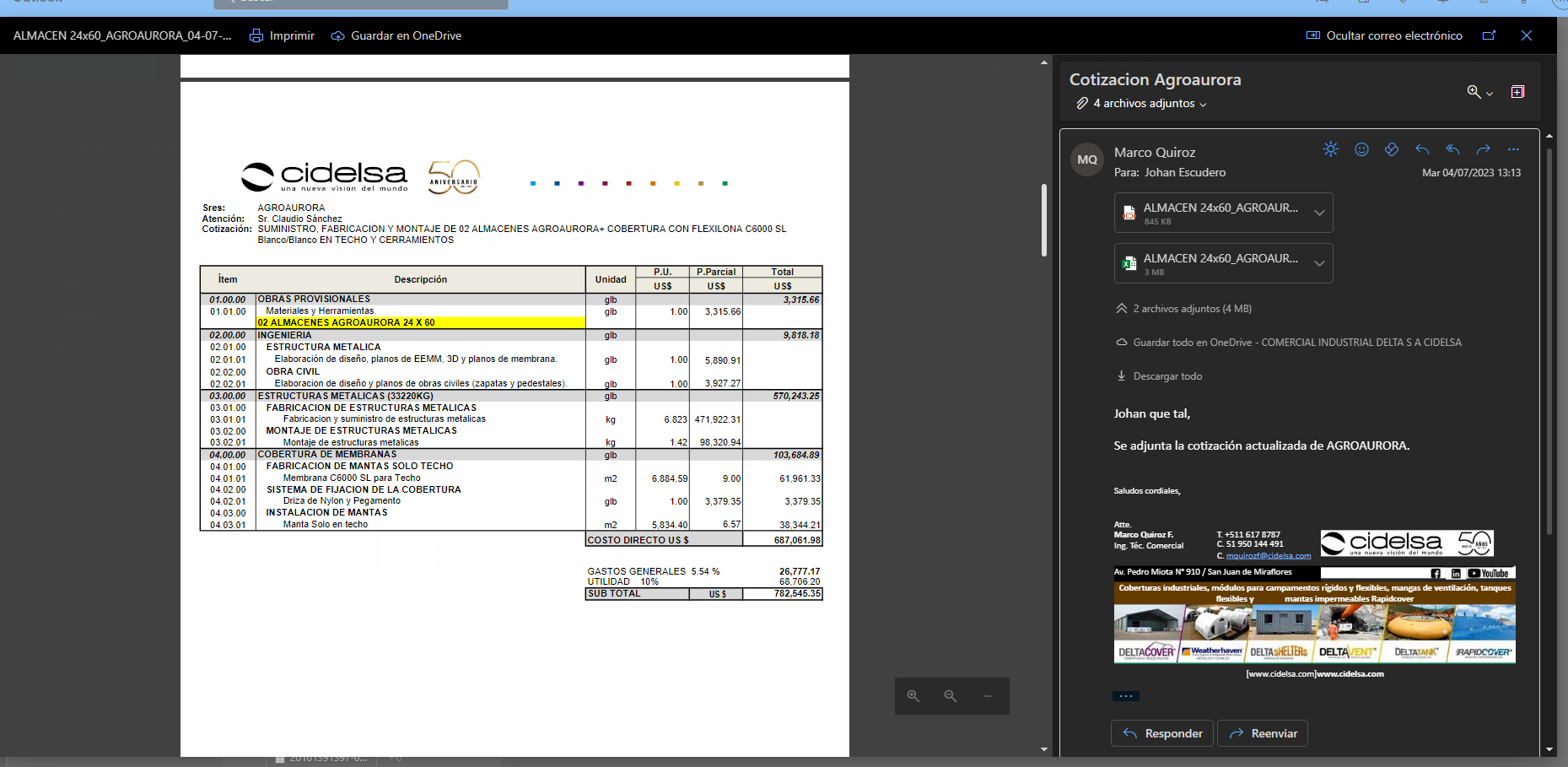Hide the email with Ocultar correo electrónico

click(x=1384, y=35)
